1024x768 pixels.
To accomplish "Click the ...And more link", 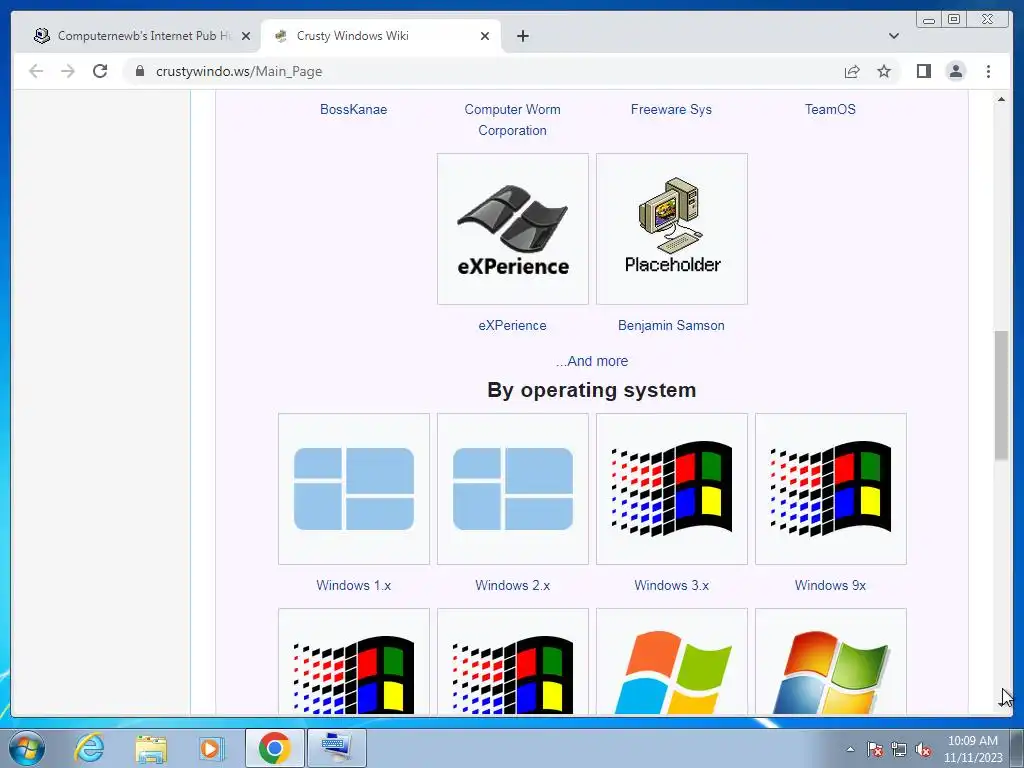I will pyautogui.click(x=592, y=360).
